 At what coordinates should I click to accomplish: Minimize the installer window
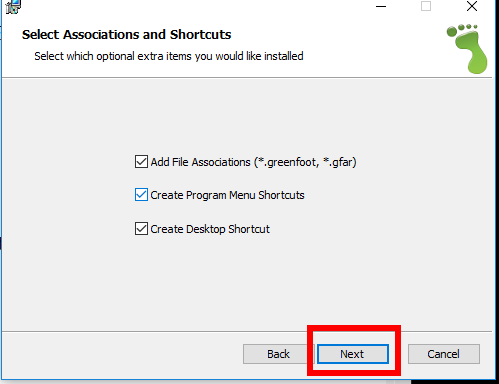(381, 6)
